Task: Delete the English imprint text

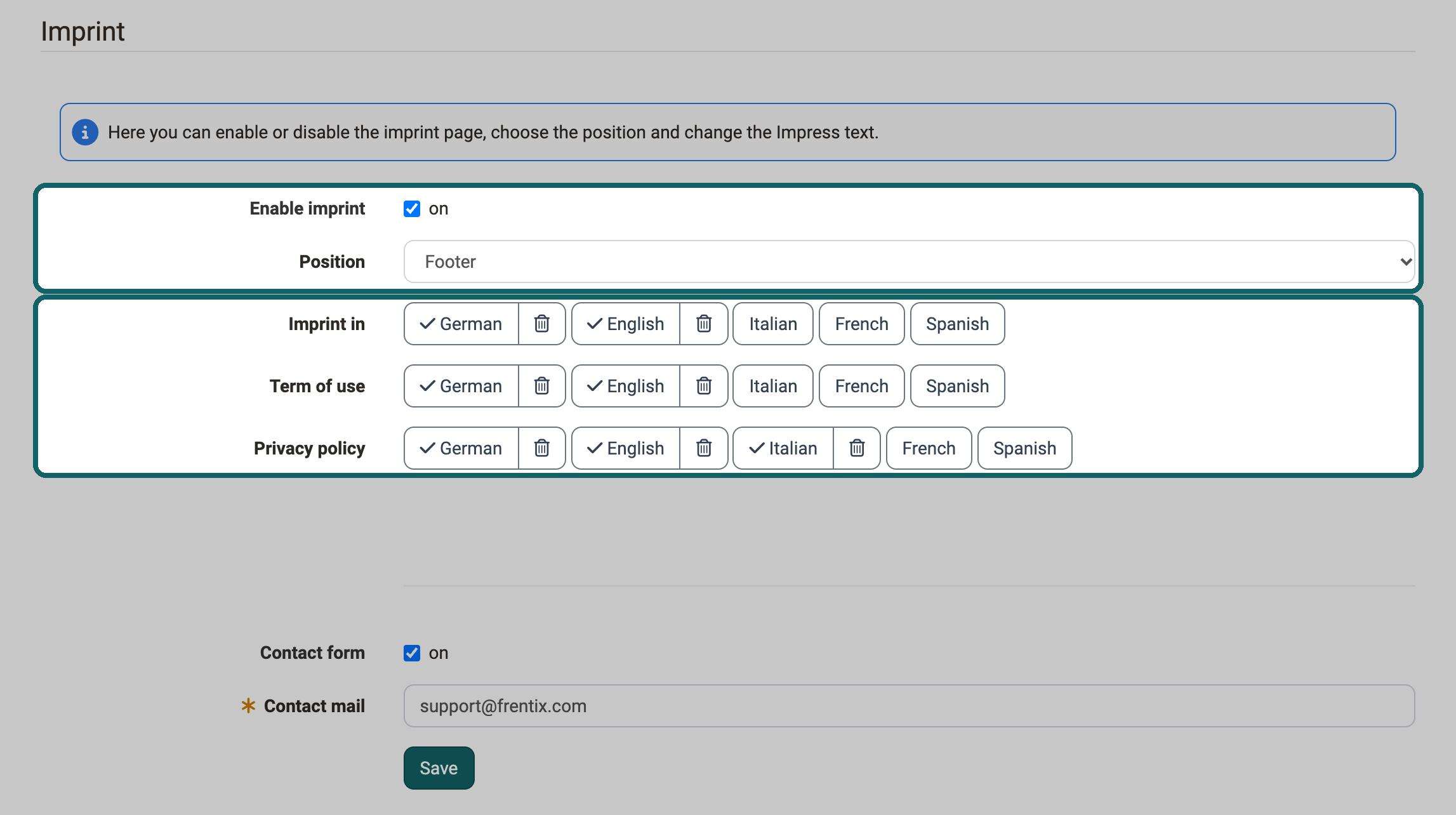Action: (x=703, y=324)
